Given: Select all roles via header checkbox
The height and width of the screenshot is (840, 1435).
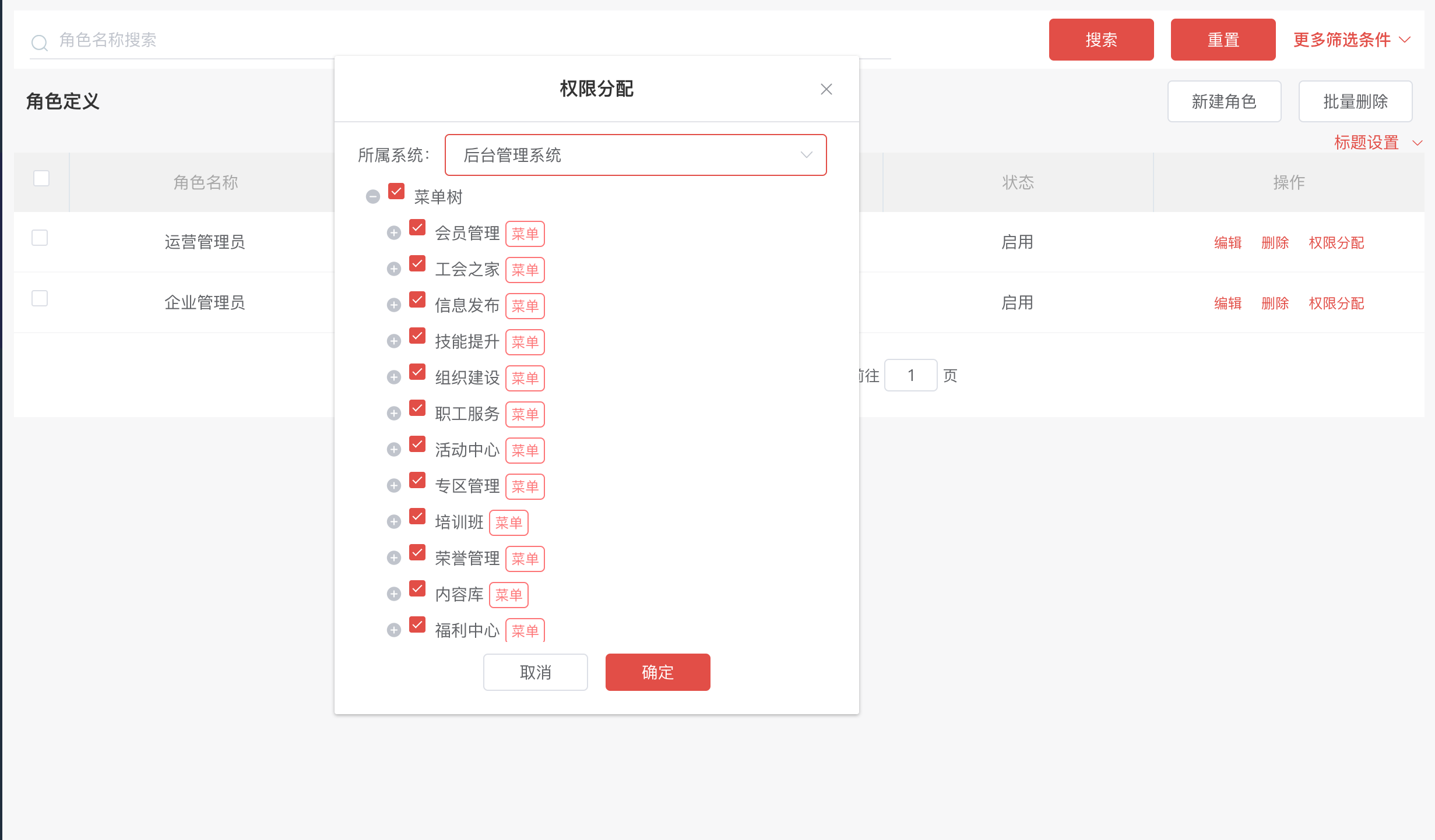Looking at the screenshot, I should click(x=41, y=178).
